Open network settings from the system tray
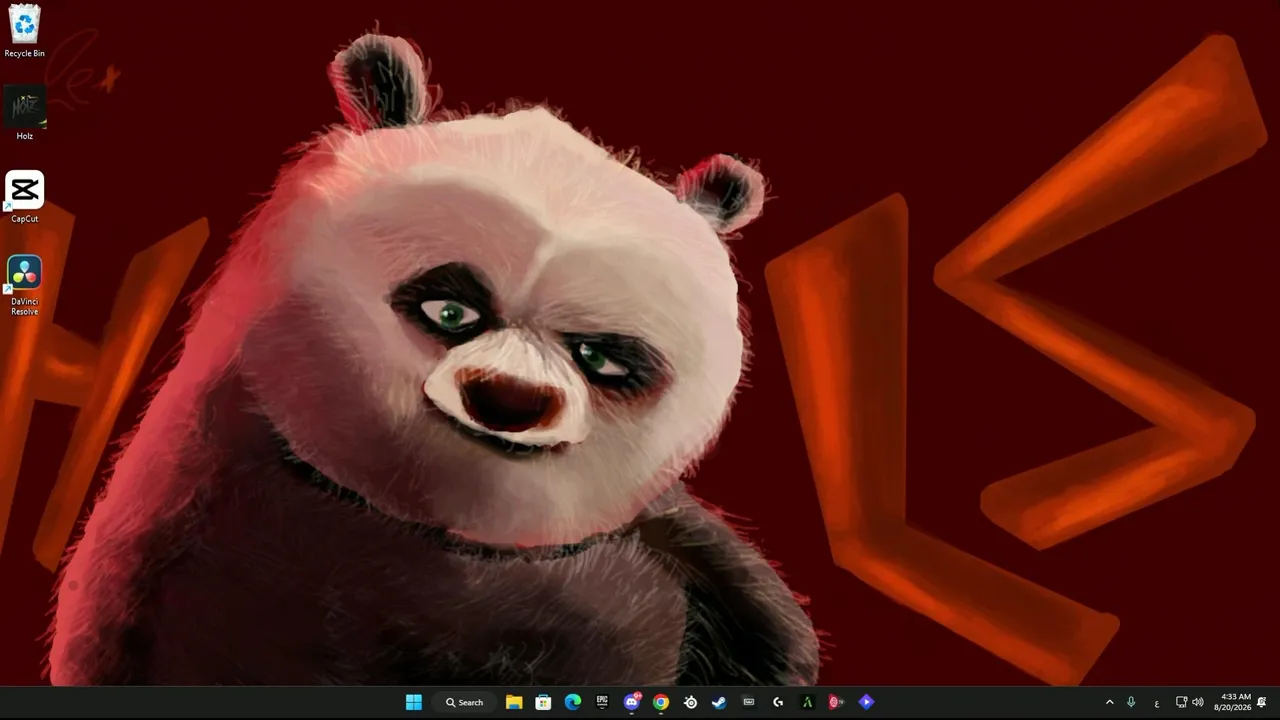 click(x=1181, y=702)
